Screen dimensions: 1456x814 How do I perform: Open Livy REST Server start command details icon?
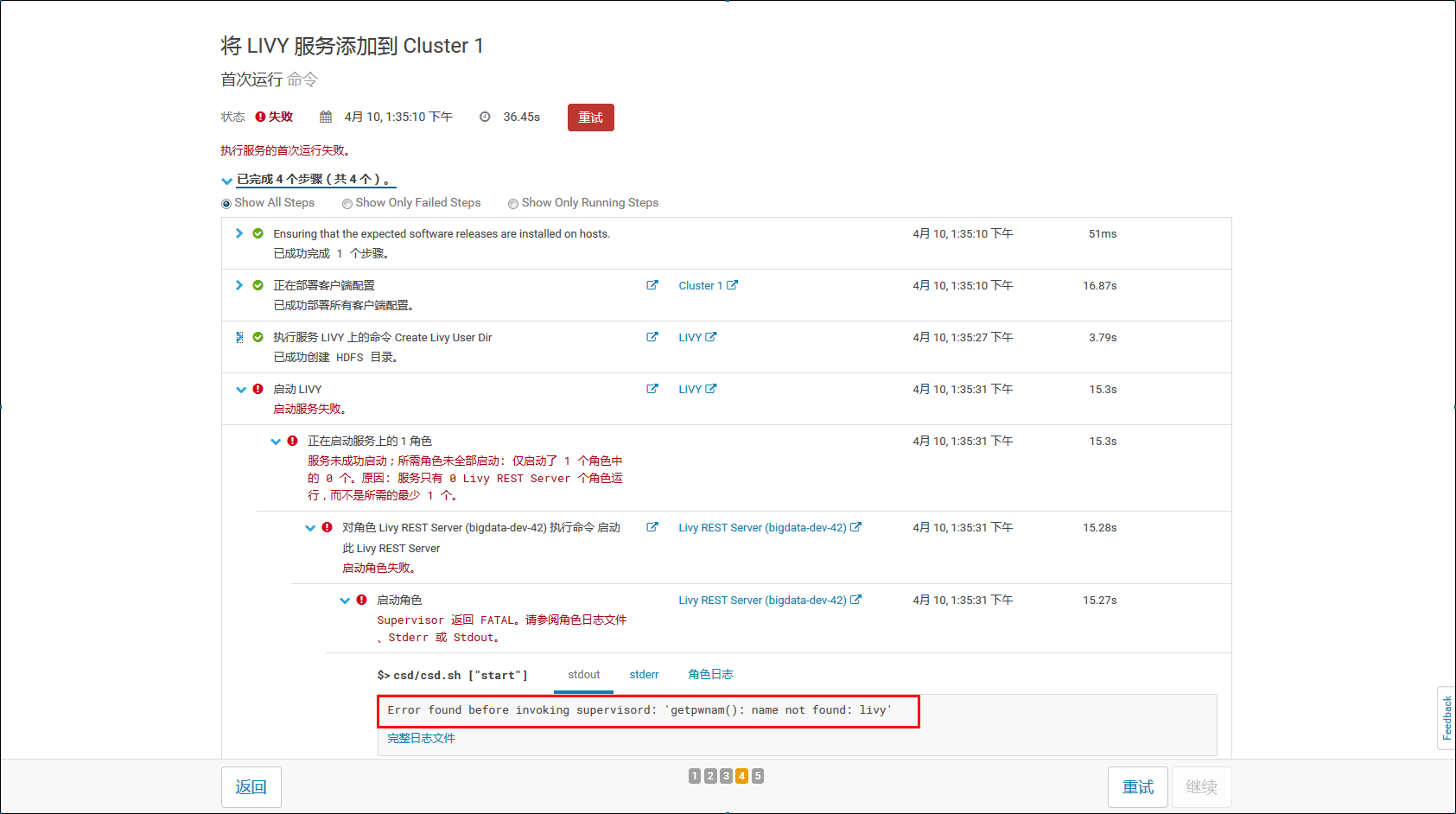point(652,527)
